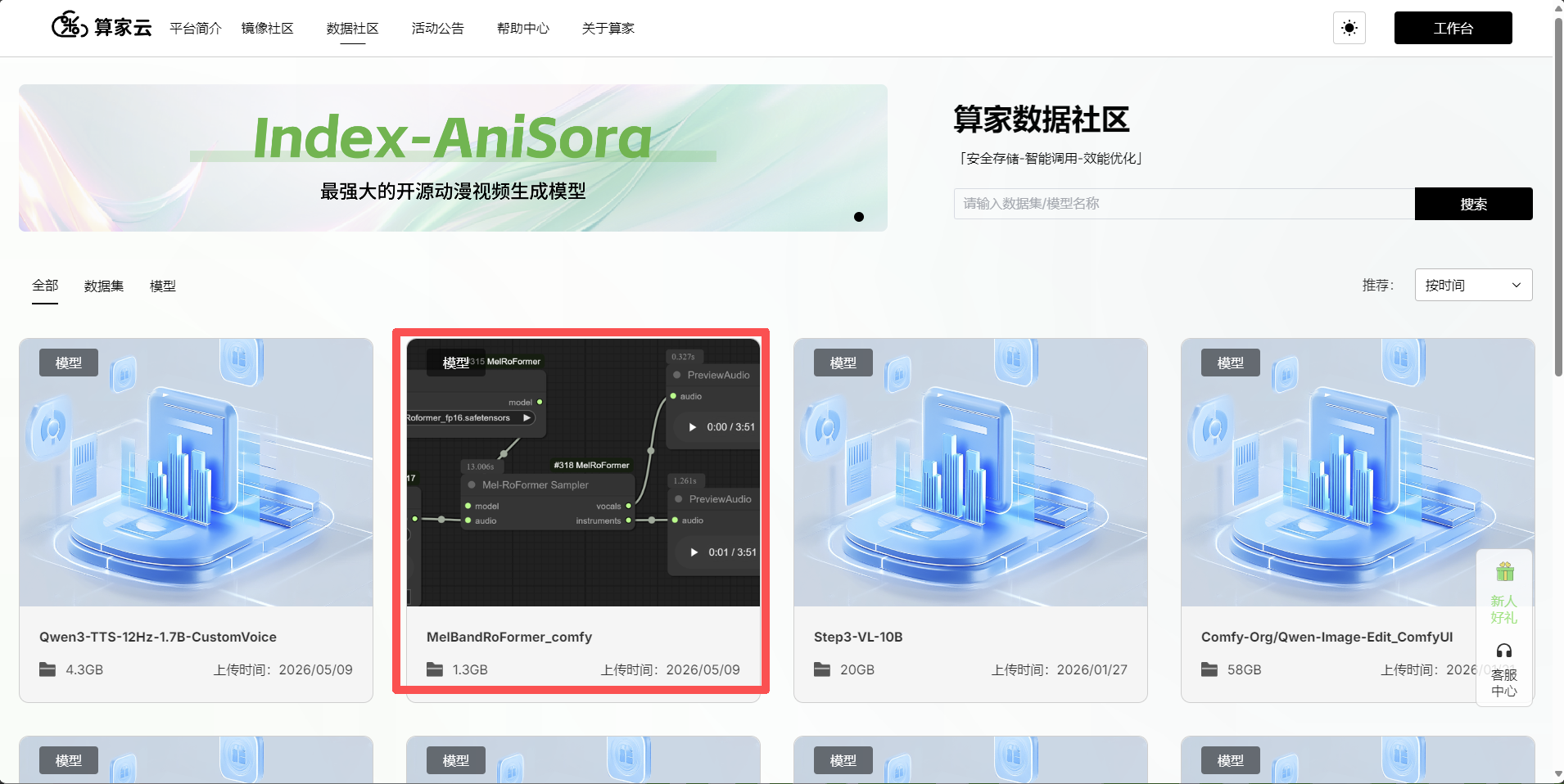Click the Qwen3-TTS card thumbnail image

click(x=196, y=472)
